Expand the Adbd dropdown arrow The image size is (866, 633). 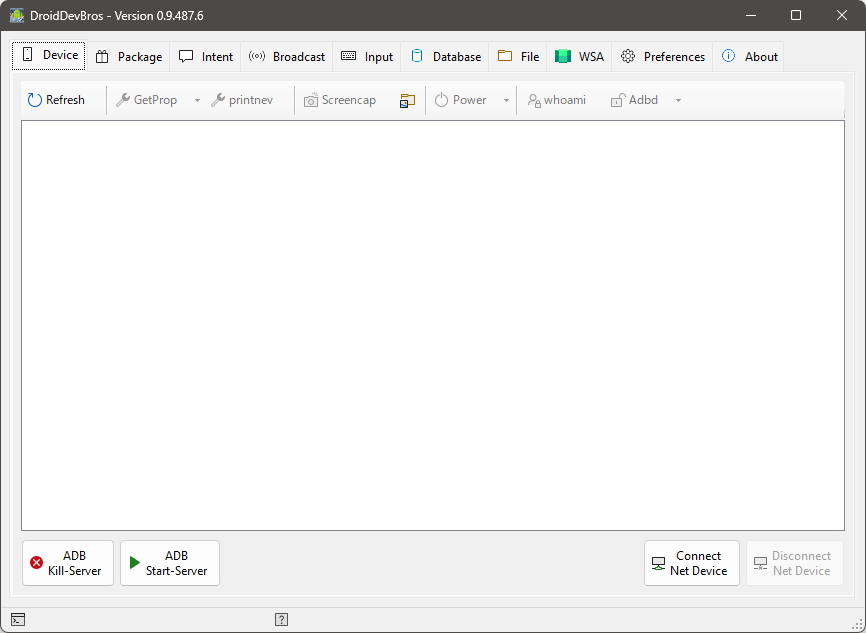678,101
